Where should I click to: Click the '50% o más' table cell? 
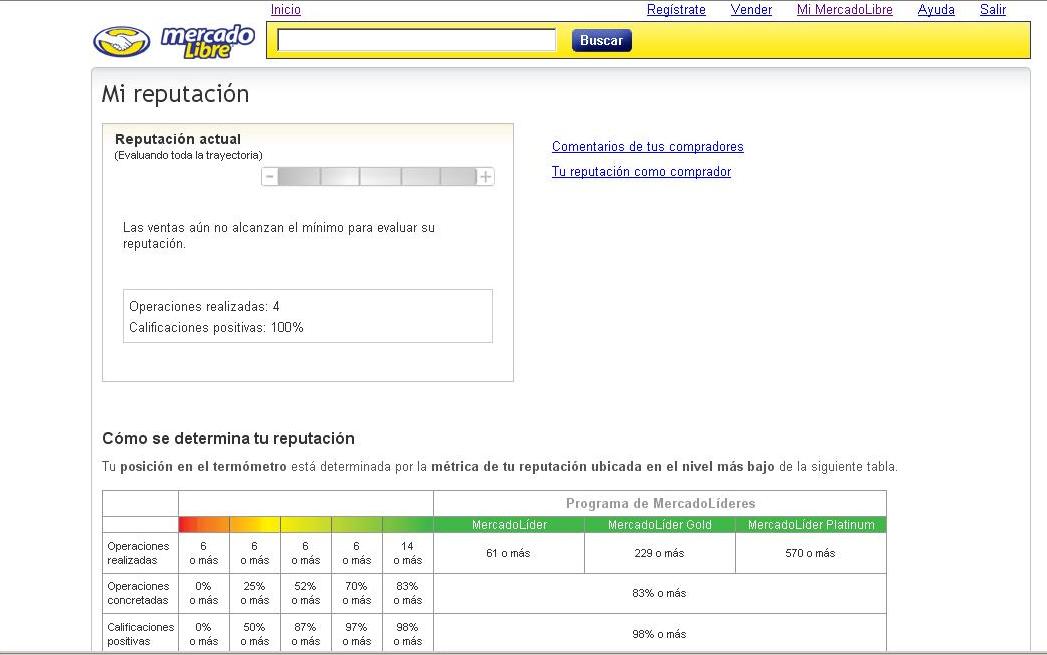pos(254,634)
